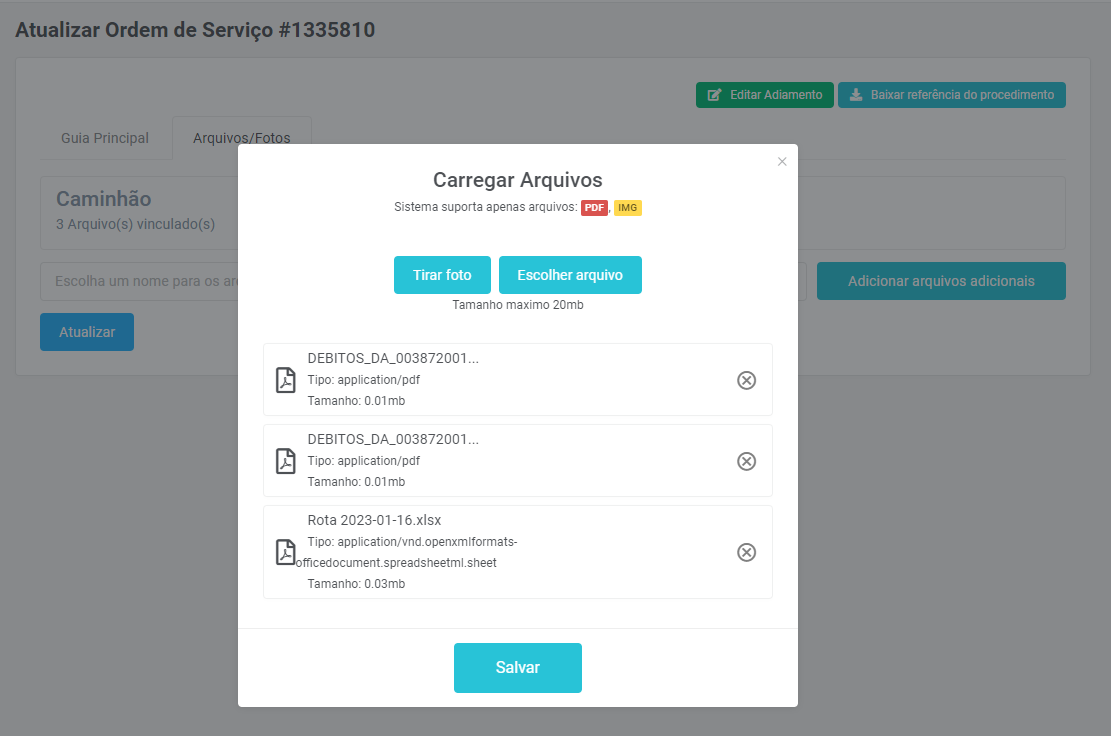The height and width of the screenshot is (736, 1111).
Task: Click the file icon beside Rota 2023-01-16.xlsx
Action: 286,552
